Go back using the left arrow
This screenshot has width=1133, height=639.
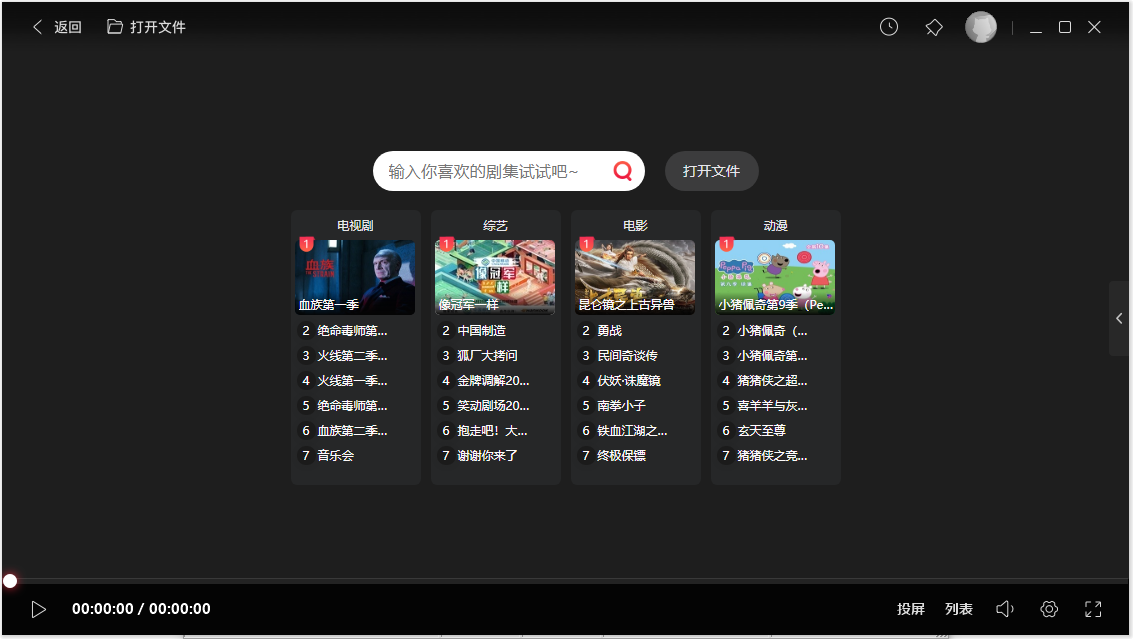[37, 27]
